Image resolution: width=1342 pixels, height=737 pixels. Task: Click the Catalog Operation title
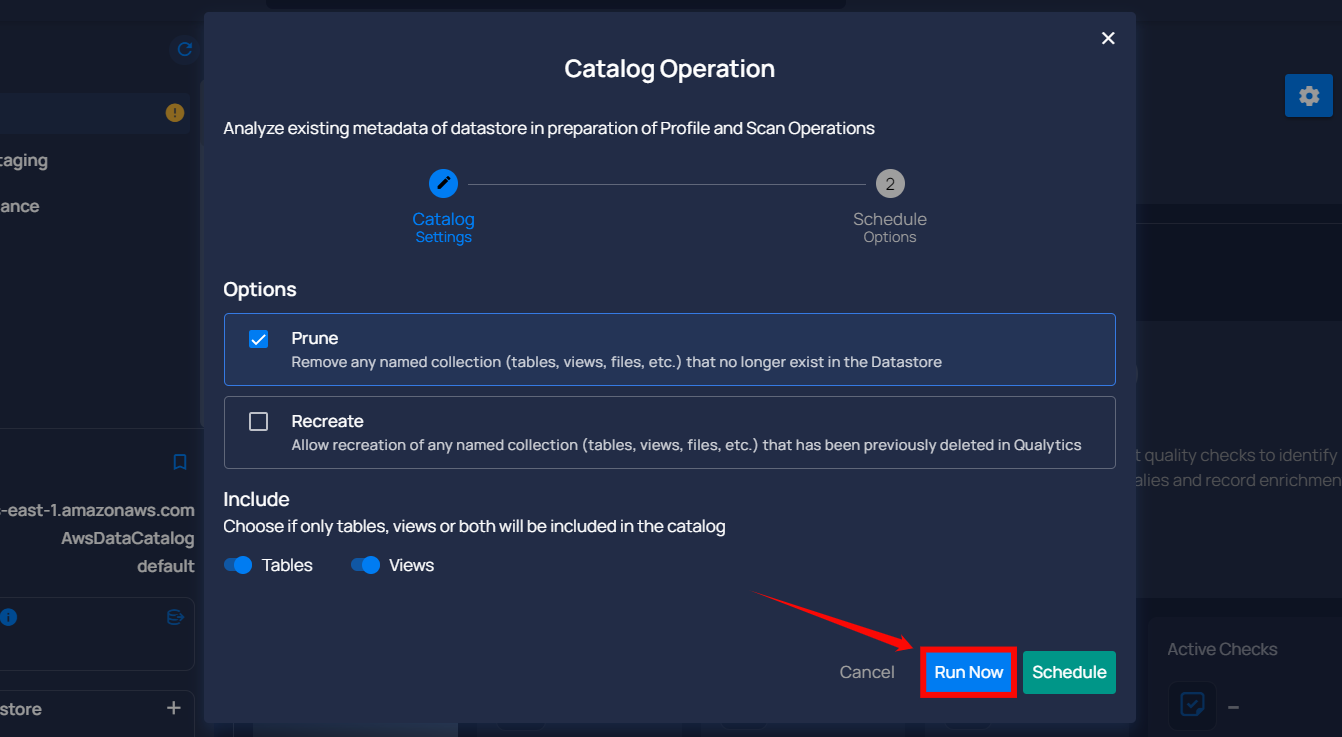pos(669,69)
